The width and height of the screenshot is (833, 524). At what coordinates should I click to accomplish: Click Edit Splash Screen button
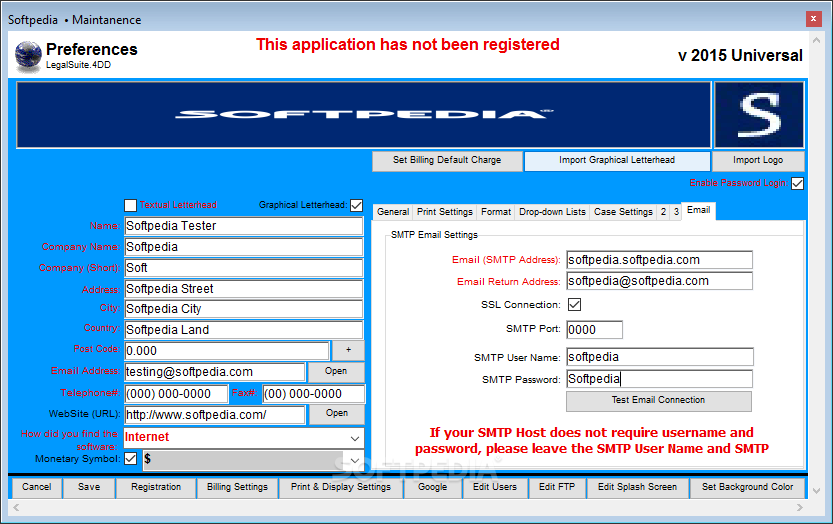[x=638, y=487]
